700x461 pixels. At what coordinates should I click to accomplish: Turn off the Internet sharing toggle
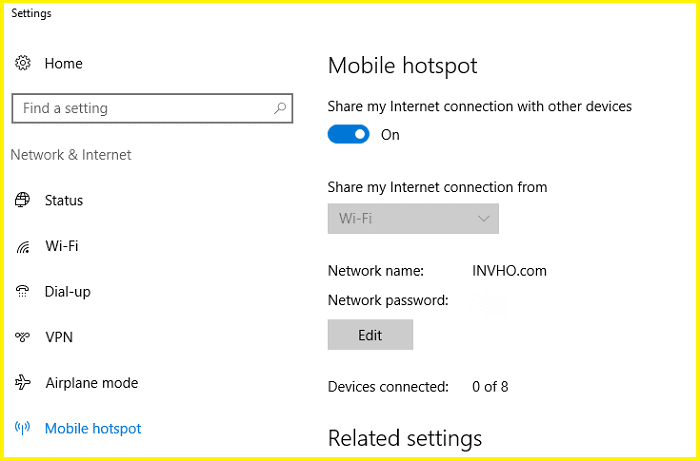click(348, 135)
